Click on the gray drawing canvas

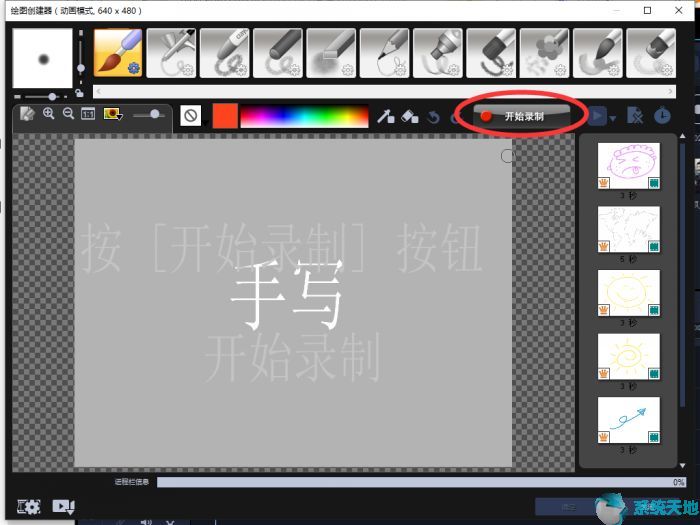point(293,303)
